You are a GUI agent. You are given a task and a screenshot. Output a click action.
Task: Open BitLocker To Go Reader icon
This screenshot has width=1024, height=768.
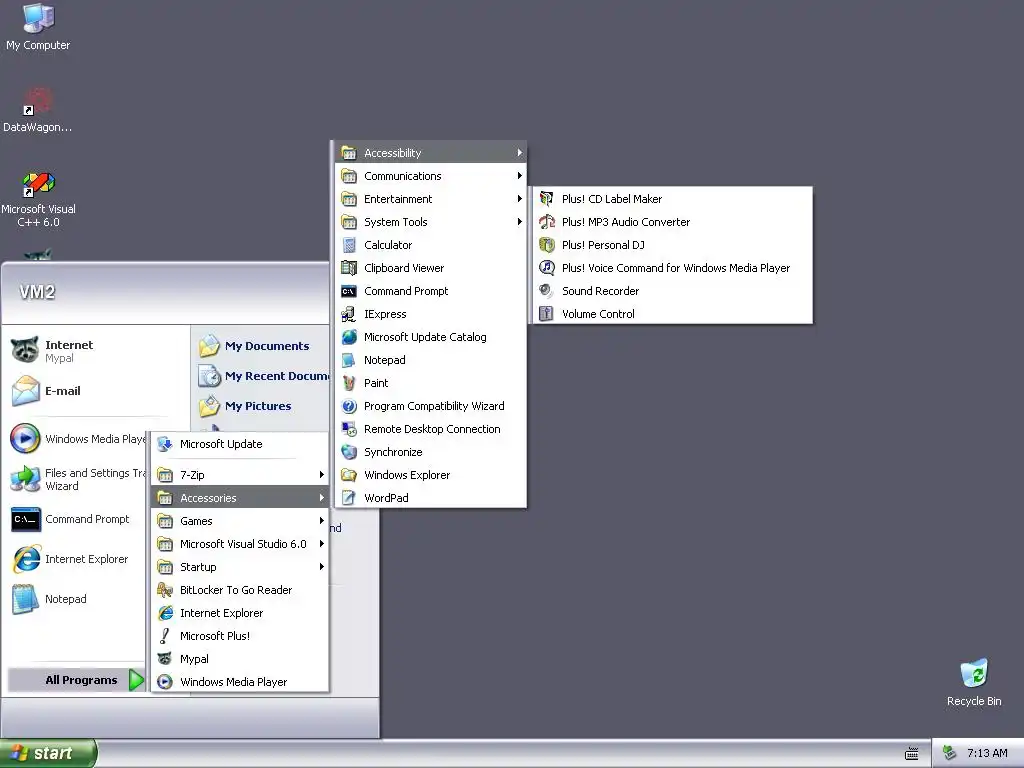coord(165,590)
